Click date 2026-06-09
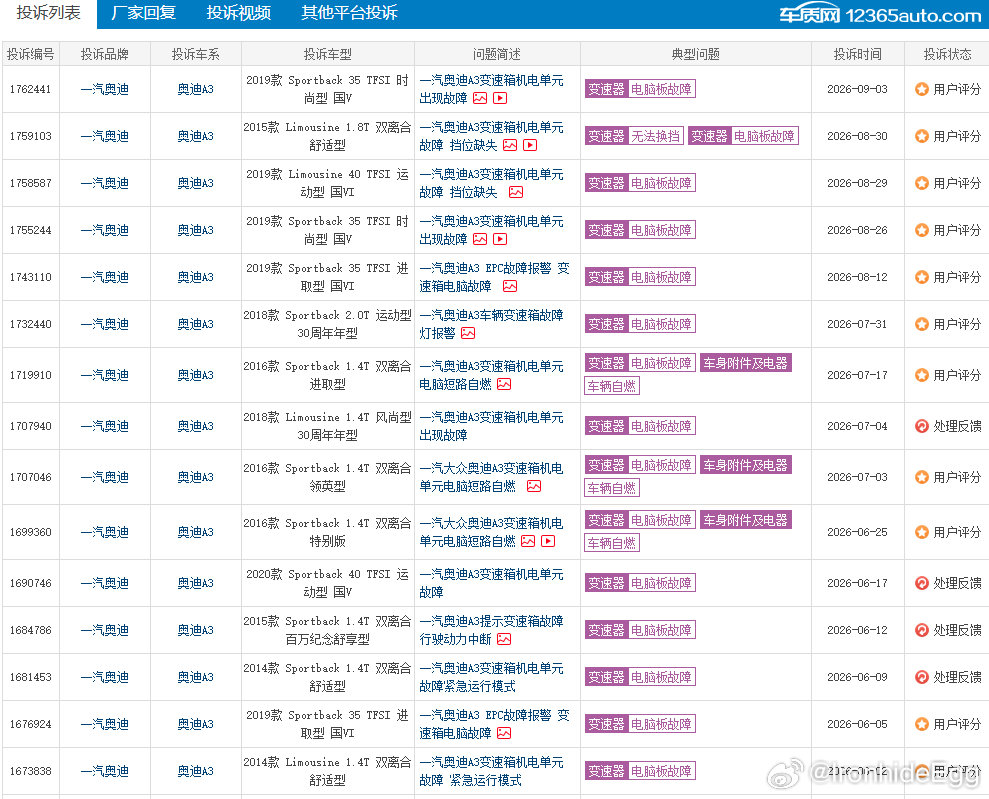Image resolution: width=989 pixels, height=799 pixels. click(x=857, y=677)
